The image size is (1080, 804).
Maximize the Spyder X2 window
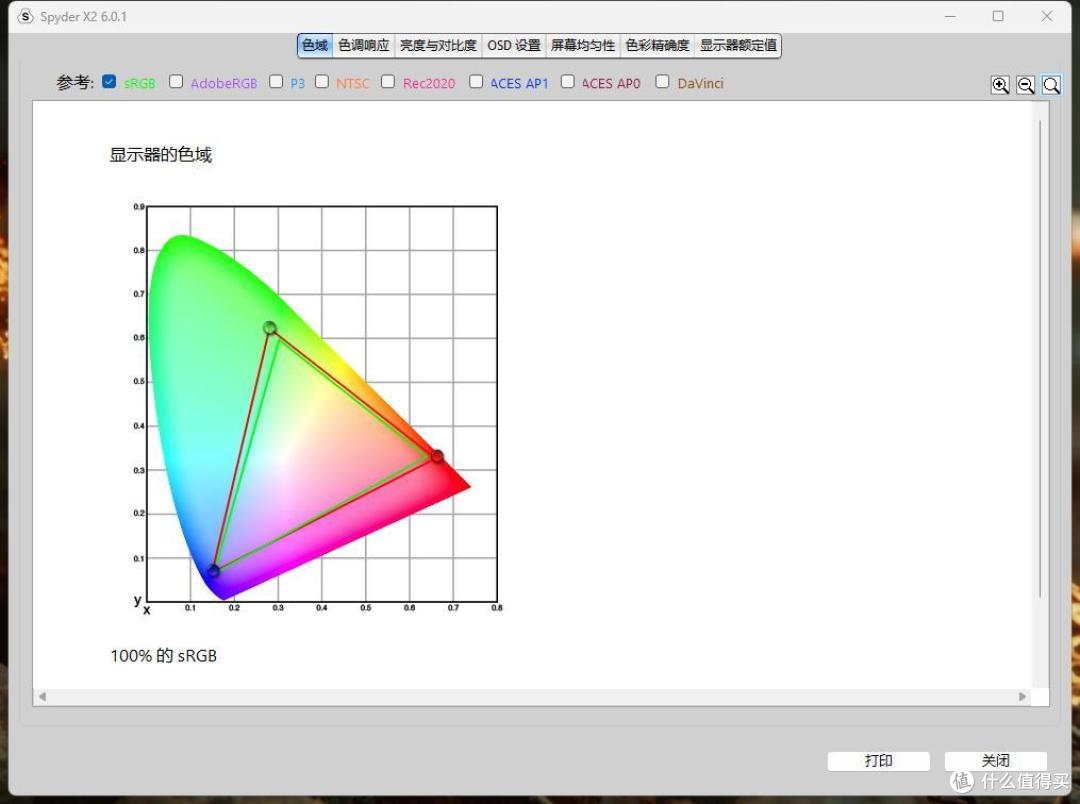click(x=998, y=16)
